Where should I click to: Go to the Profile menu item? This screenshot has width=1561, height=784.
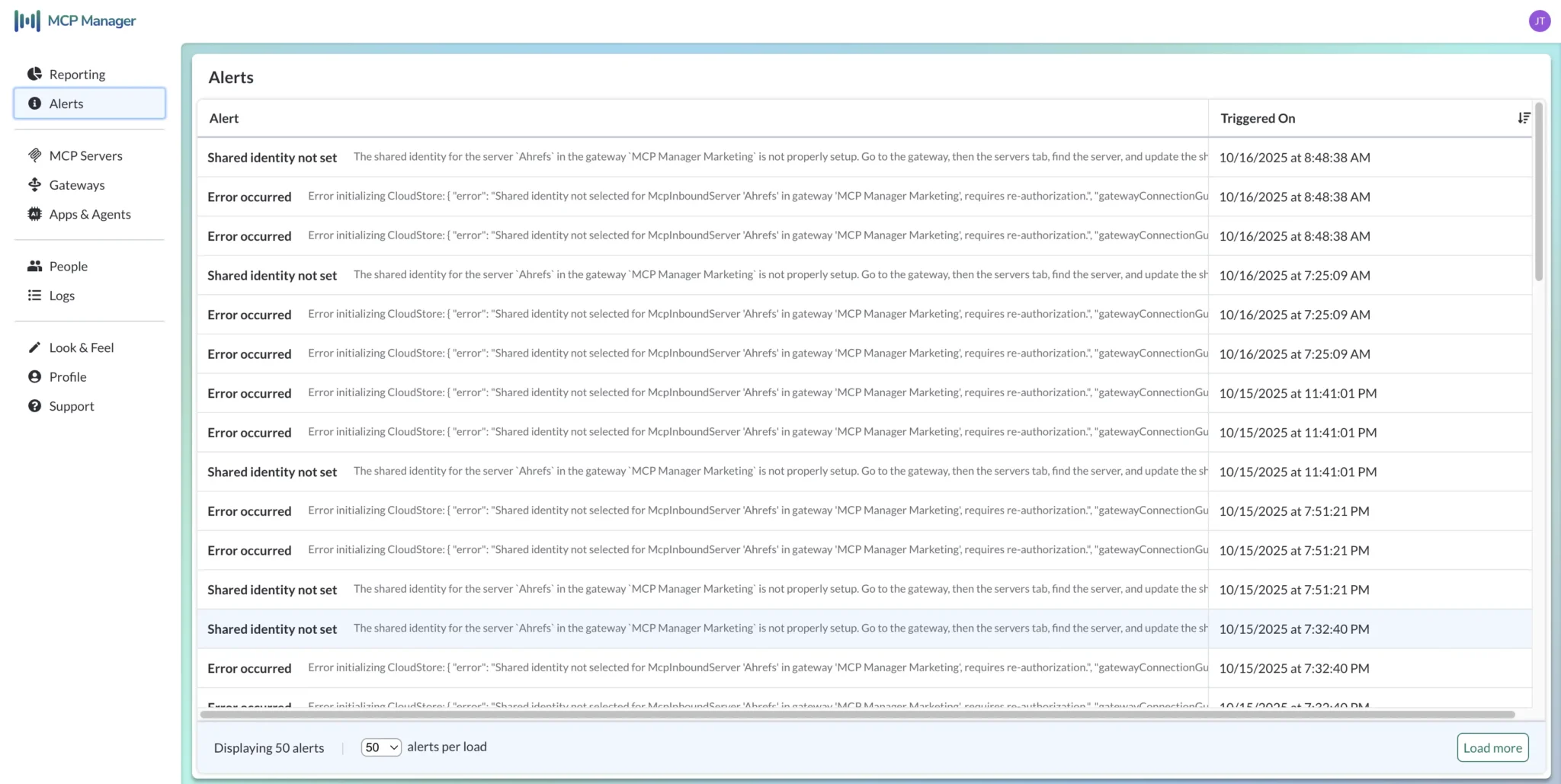point(68,377)
